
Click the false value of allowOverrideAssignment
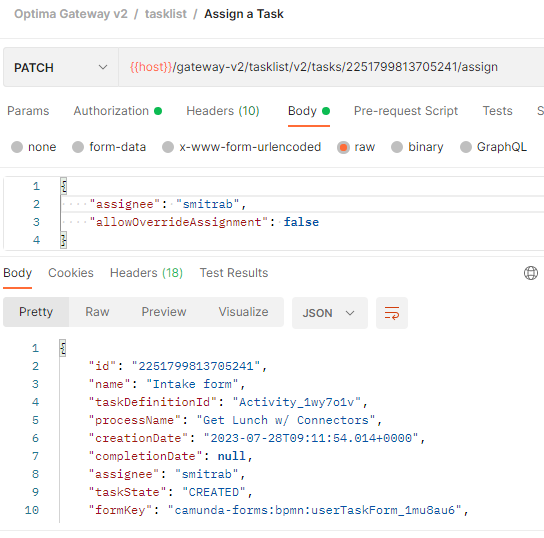[301, 222]
